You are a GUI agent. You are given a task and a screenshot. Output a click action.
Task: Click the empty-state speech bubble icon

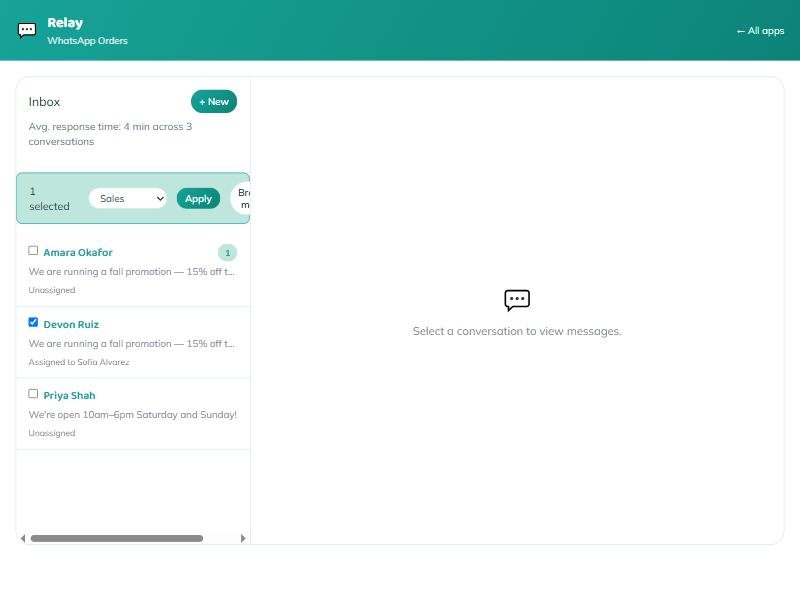pyautogui.click(x=517, y=300)
